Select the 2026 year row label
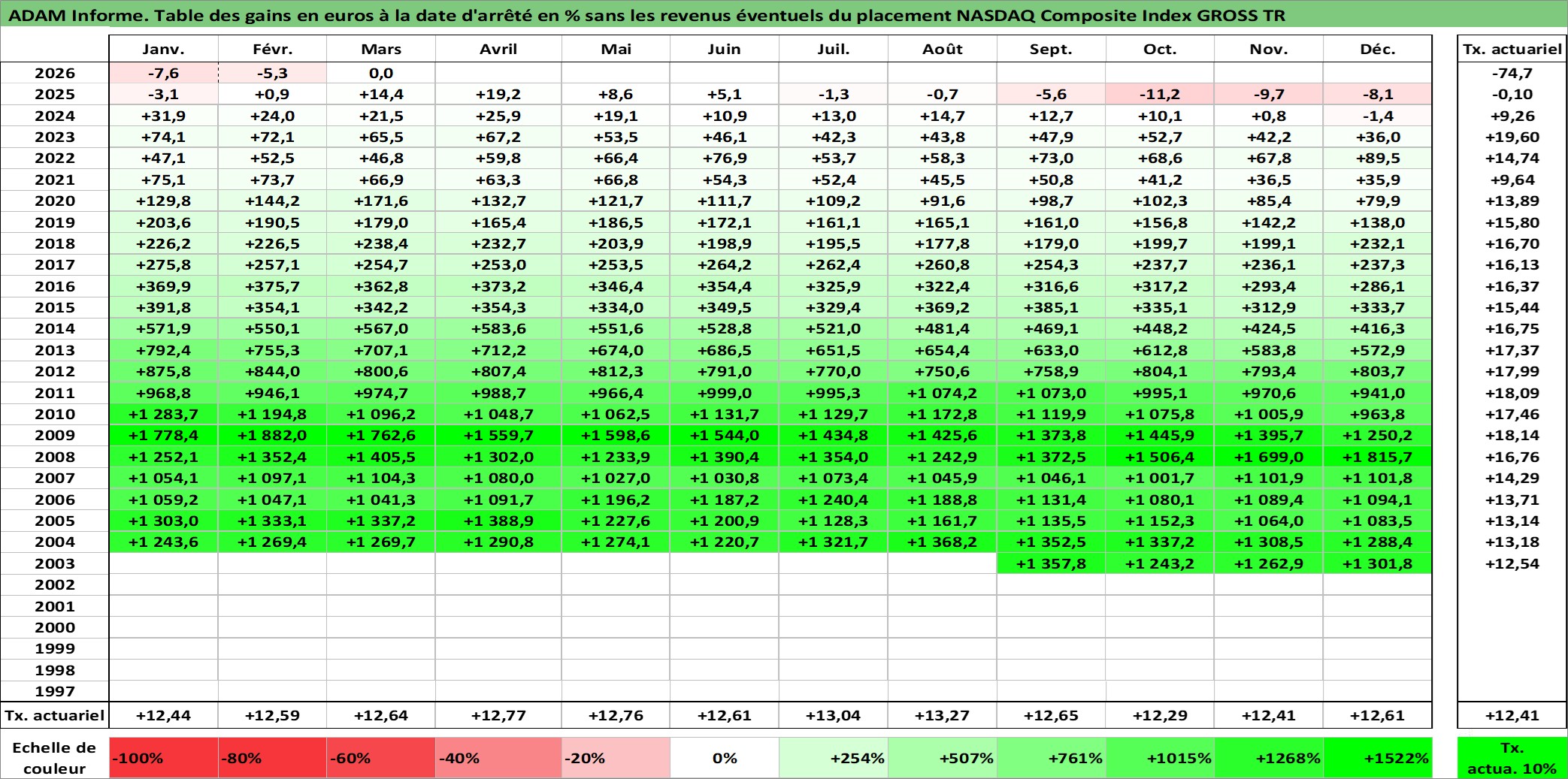1568x779 pixels. tap(55, 73)
